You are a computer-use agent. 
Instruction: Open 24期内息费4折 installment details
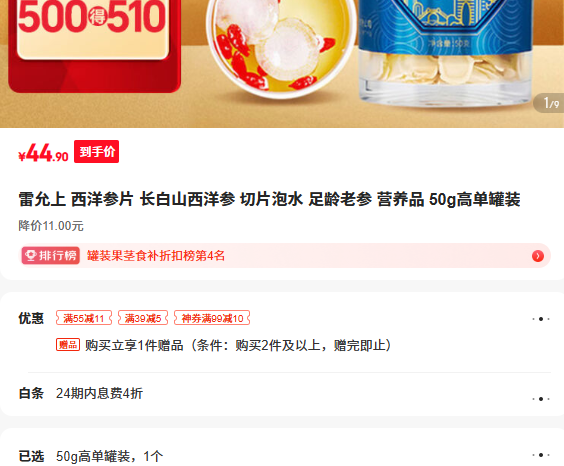click(x=99, y=393)
